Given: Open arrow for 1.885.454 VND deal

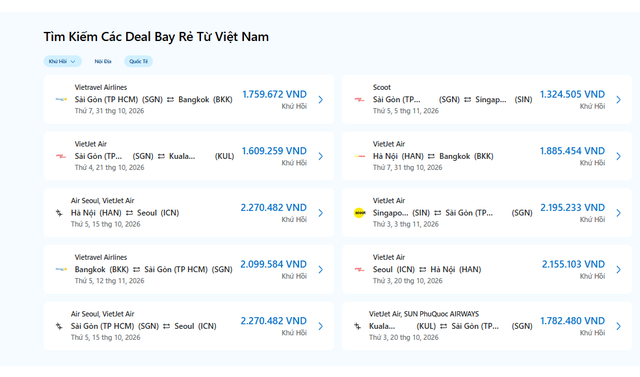Looking at the screenshot, I should pos(619,156).
